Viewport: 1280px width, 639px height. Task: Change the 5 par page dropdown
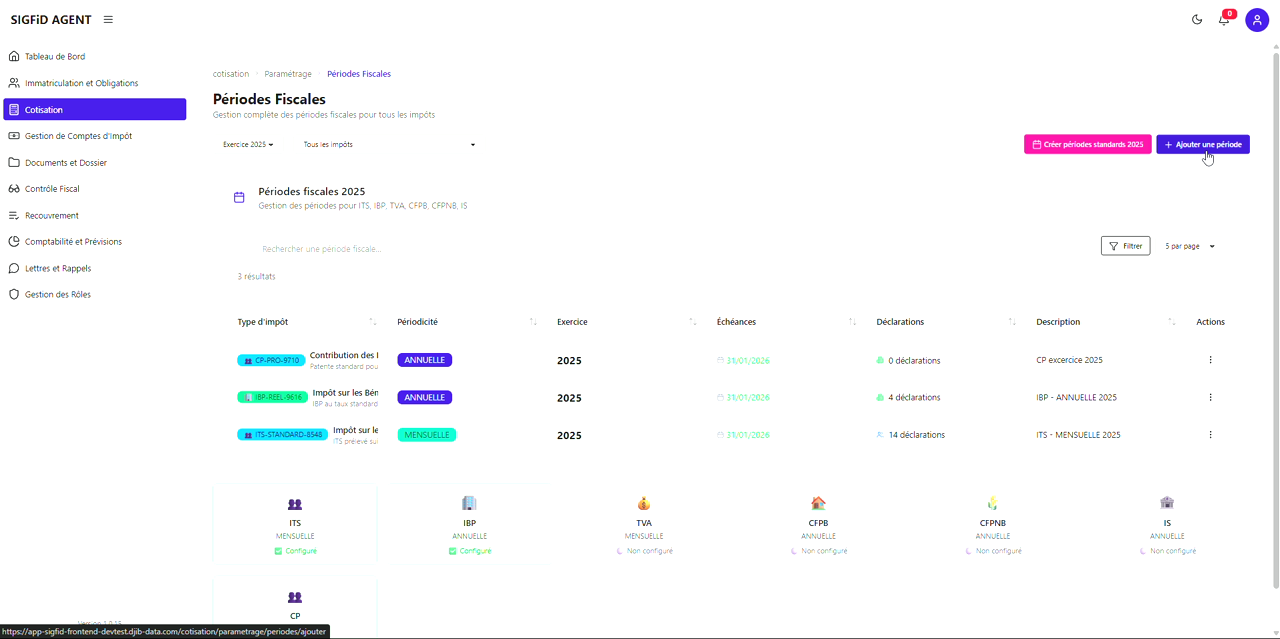(x=1190, y=246)
